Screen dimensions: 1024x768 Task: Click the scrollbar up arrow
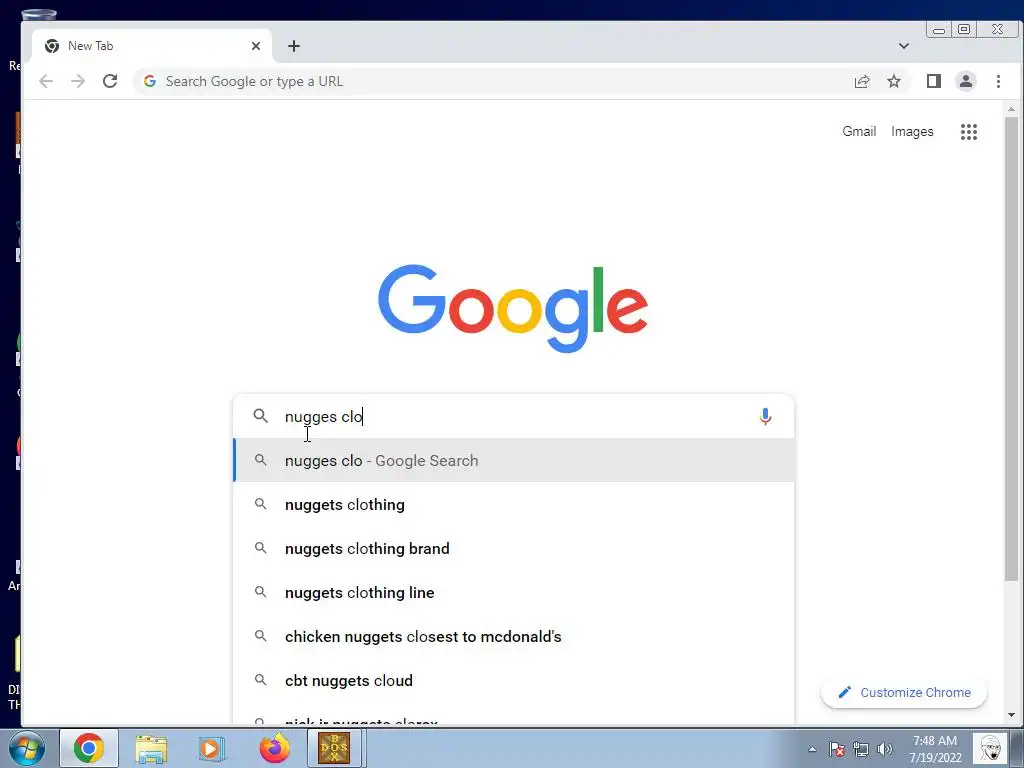click(x=1011, y=109)
